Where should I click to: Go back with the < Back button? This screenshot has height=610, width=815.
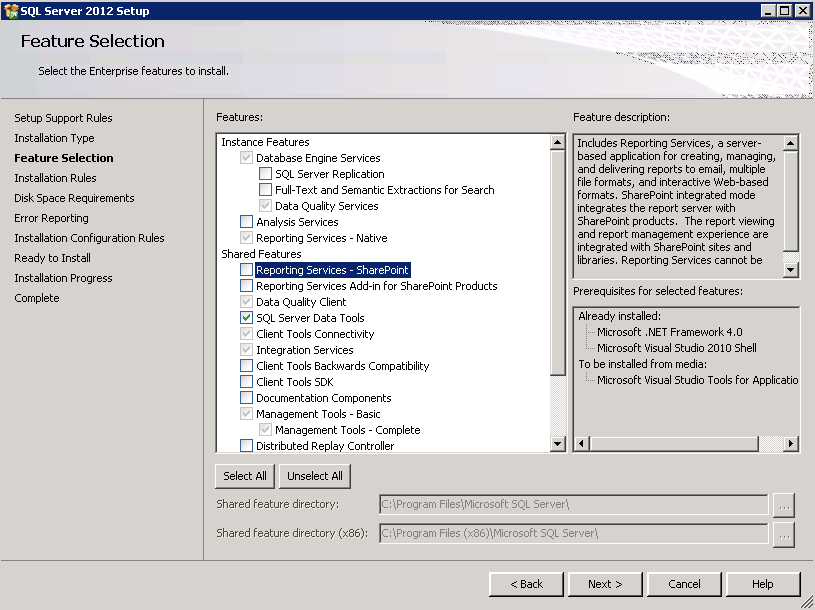click(527, 584)
